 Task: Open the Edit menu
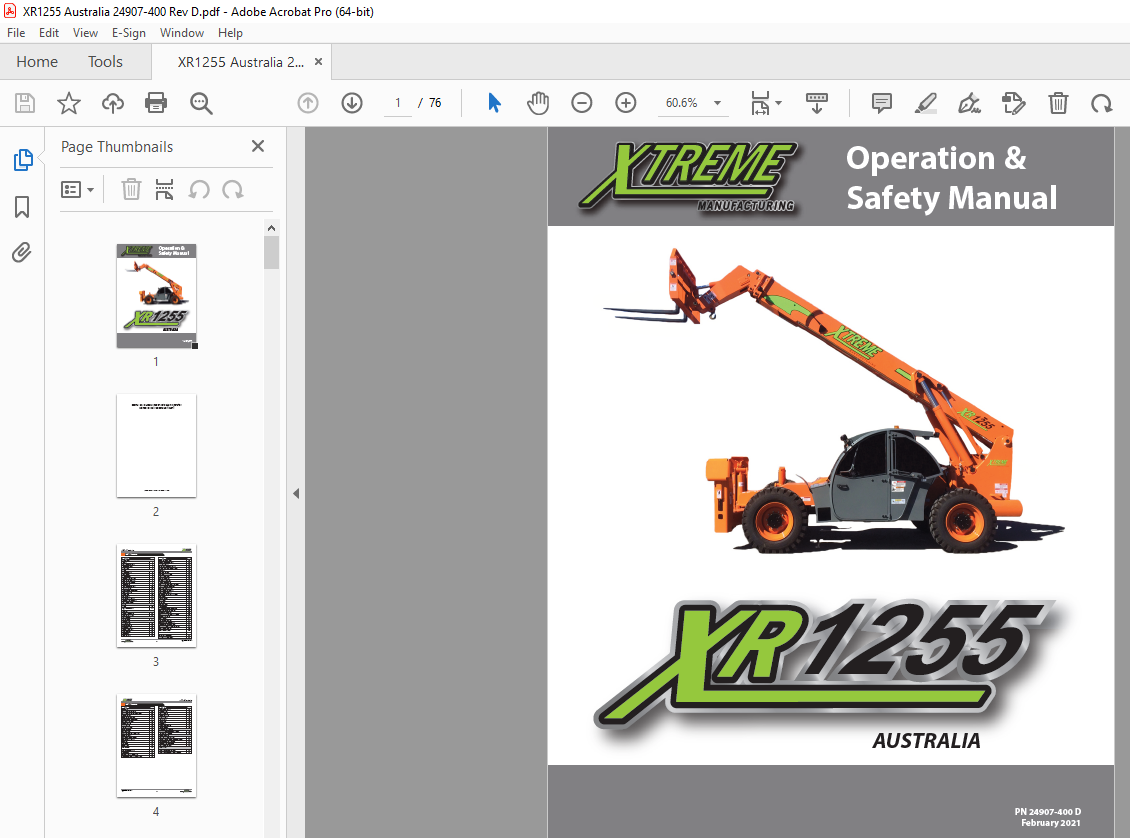click(x=49, y=33)
